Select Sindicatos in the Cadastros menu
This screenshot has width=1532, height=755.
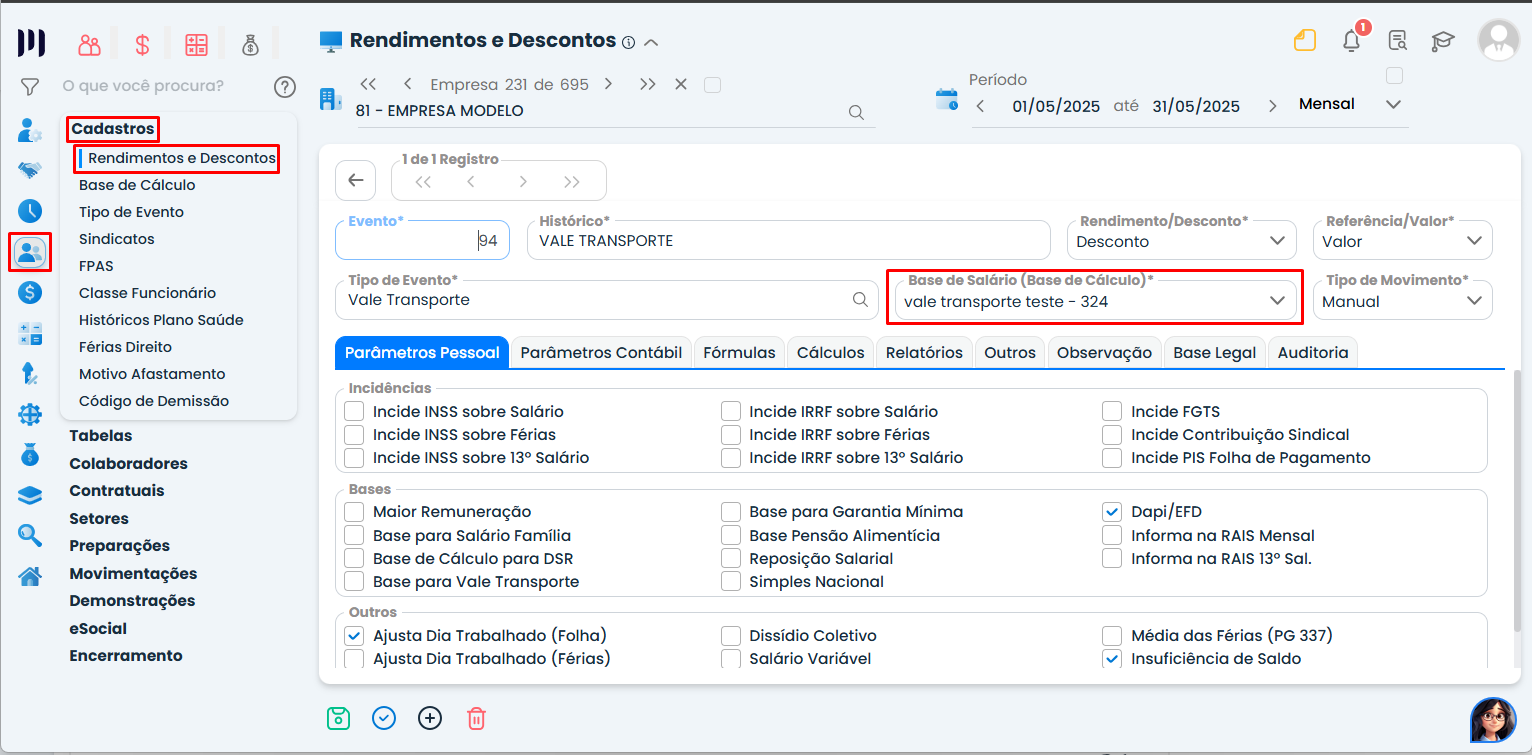116,239
